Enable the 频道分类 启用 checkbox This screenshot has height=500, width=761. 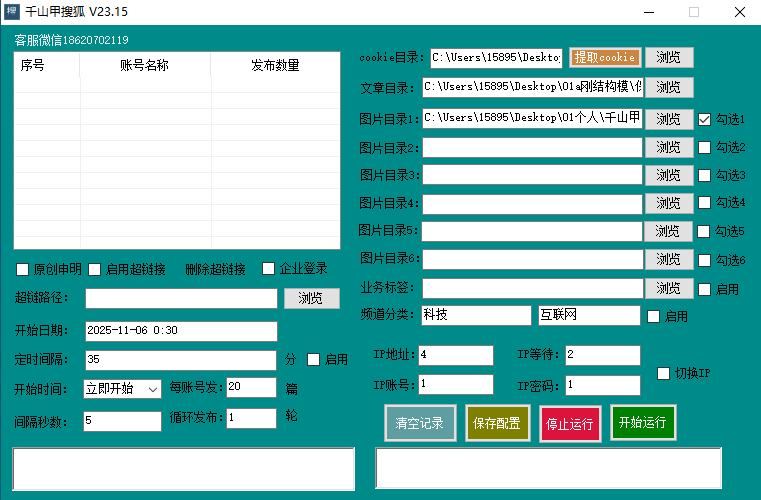pos(654,317)
